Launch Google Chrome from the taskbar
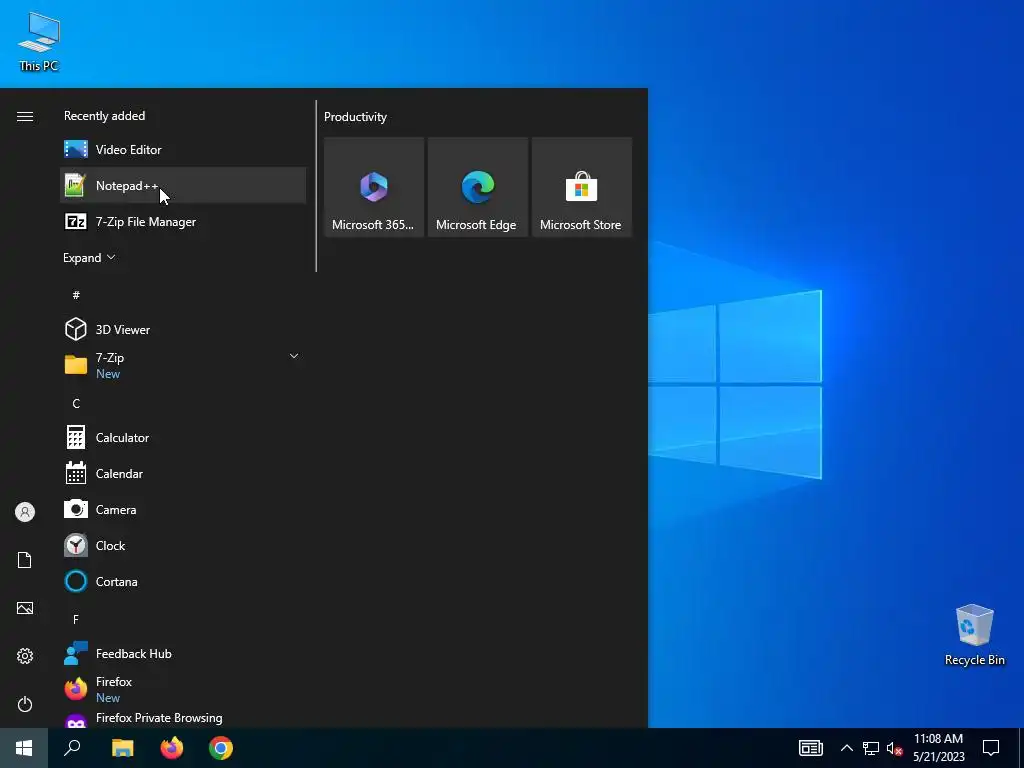The image size is (1024, 768). pos(221,748)
